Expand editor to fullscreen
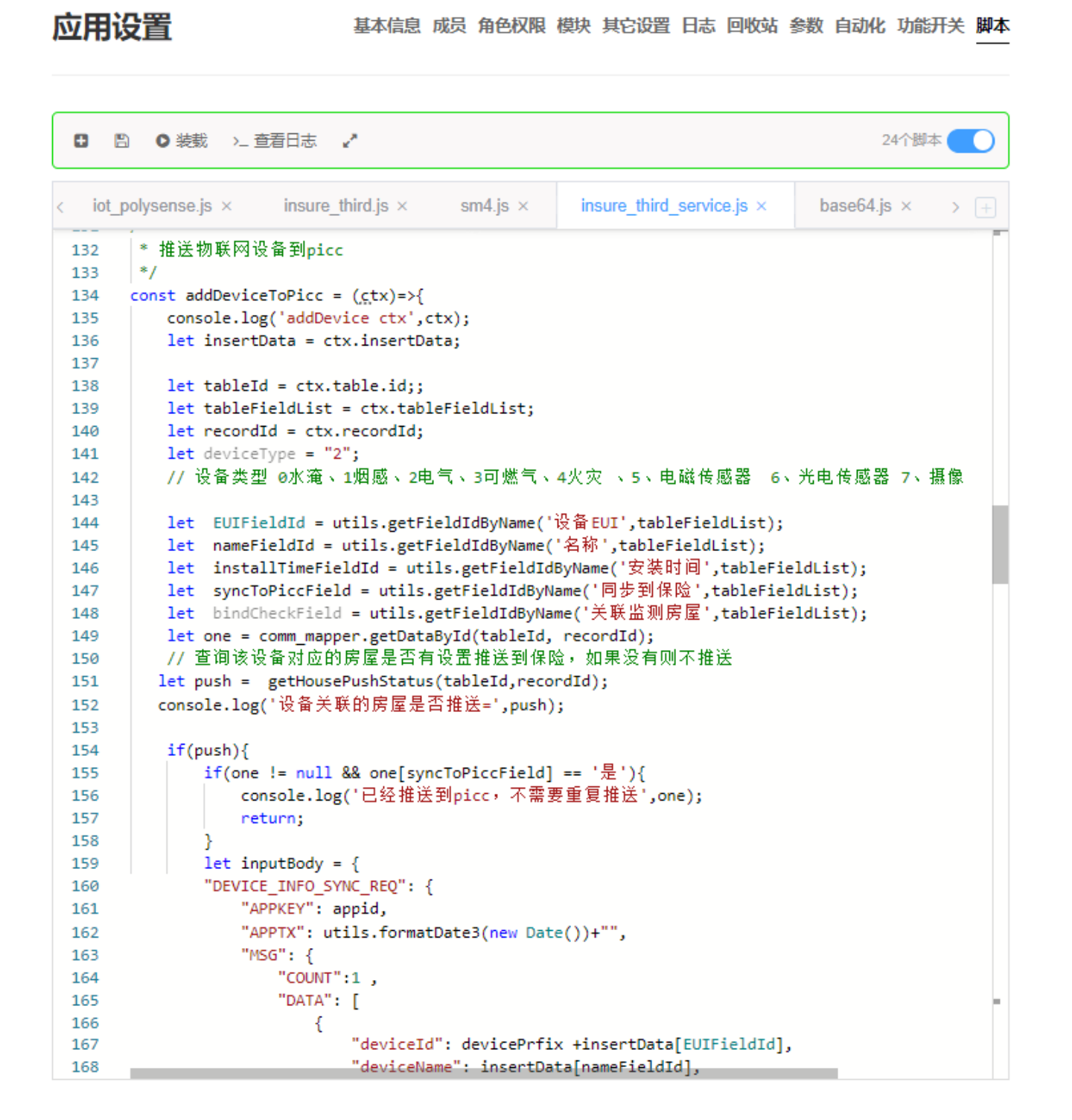The width and height of the screenshot is (1072, 1120). pos(350,141)
